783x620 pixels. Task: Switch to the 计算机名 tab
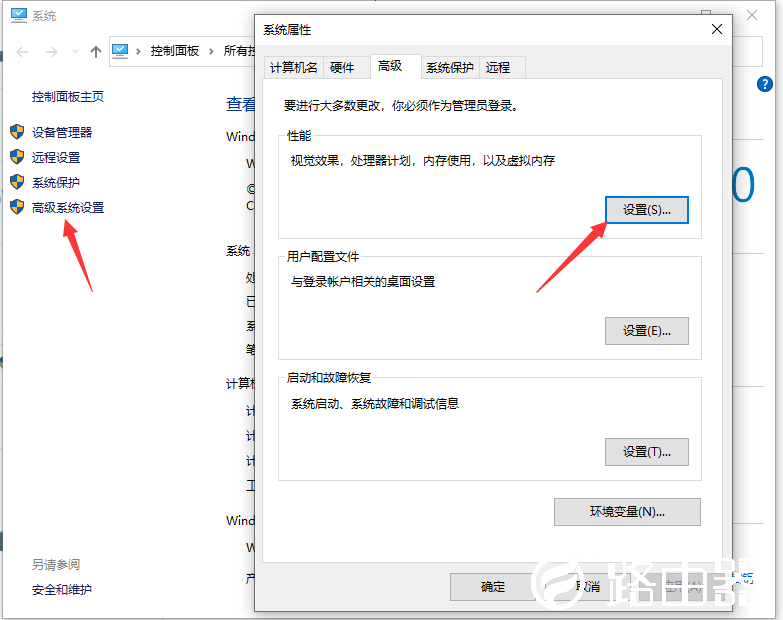(294, 67)
